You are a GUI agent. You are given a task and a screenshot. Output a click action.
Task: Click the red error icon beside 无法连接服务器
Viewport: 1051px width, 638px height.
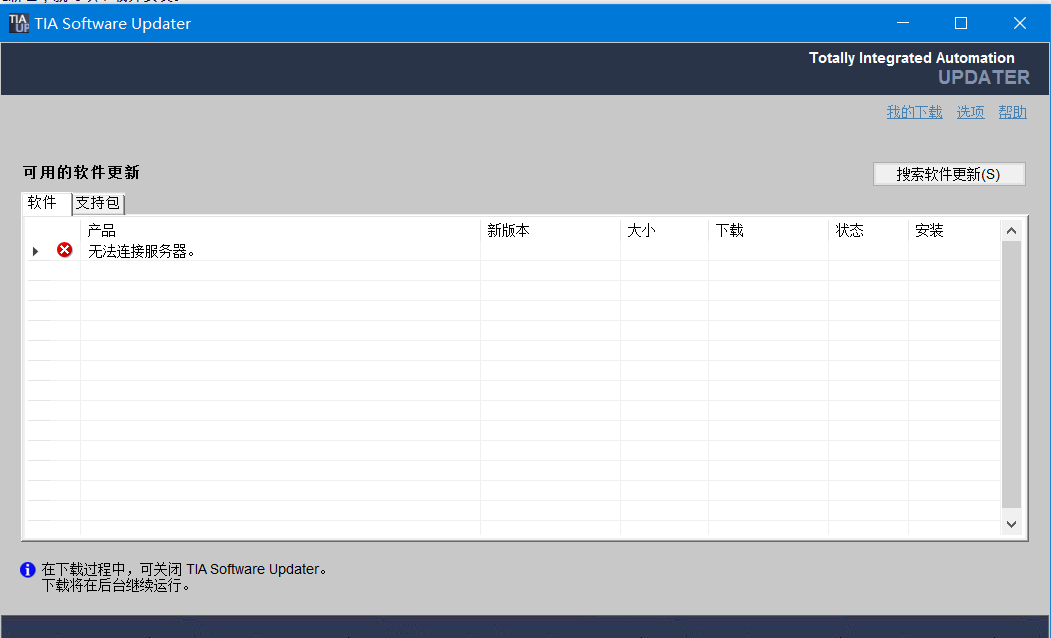pos(64,250)
